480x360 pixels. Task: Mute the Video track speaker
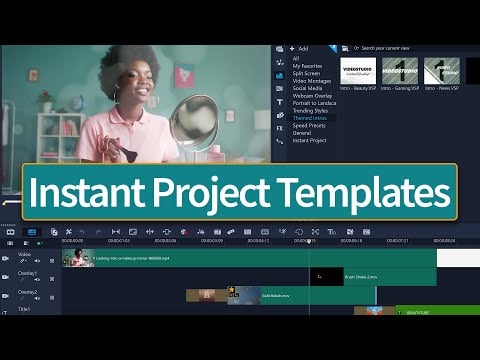37,261
